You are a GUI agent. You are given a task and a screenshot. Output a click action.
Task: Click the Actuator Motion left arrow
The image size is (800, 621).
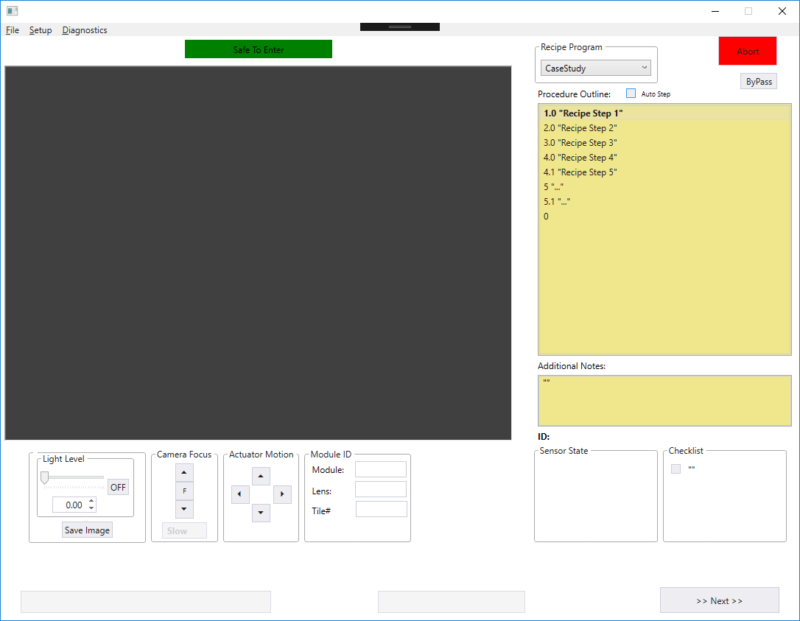tap(239, 493)
